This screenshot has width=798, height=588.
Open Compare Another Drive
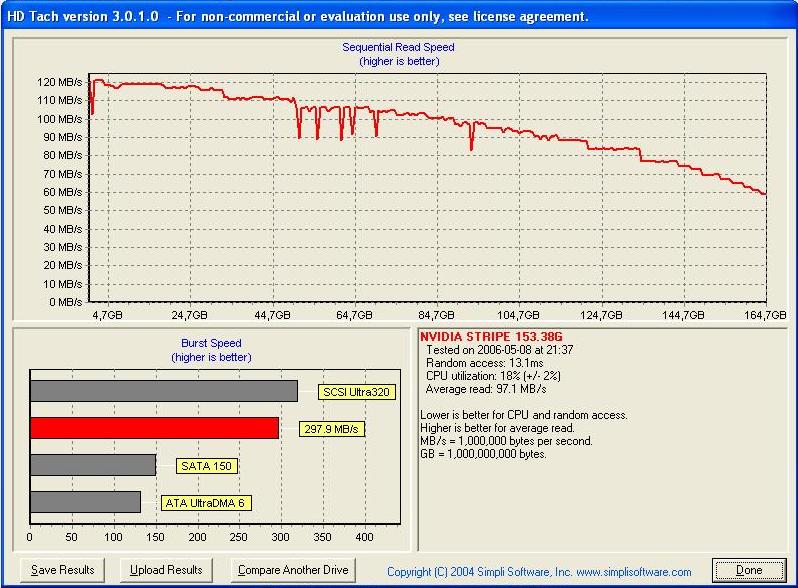pyautogui.click(x=292, y=570)
